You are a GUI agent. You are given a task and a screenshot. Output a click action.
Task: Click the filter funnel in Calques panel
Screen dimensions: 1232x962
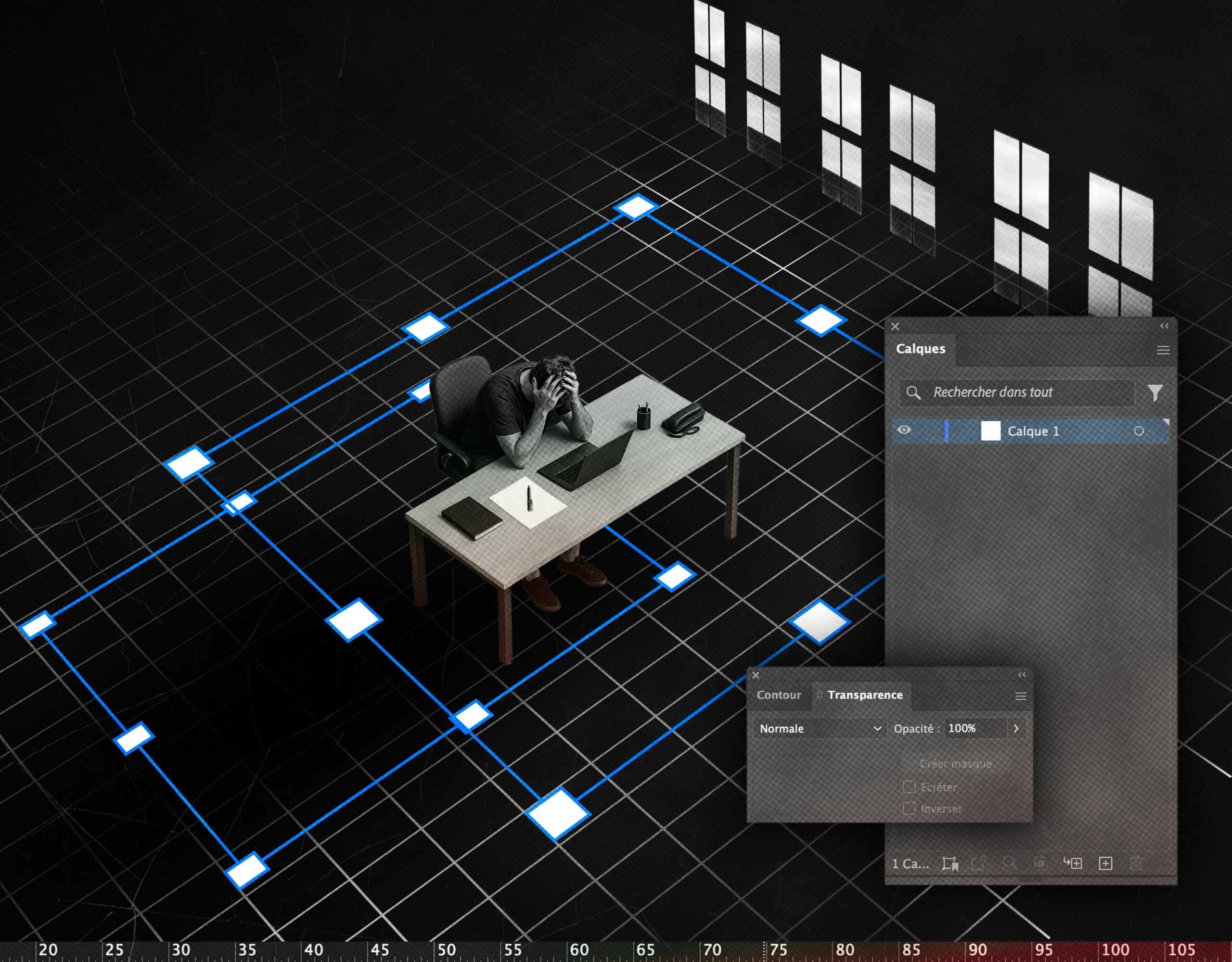point(1155,392)
